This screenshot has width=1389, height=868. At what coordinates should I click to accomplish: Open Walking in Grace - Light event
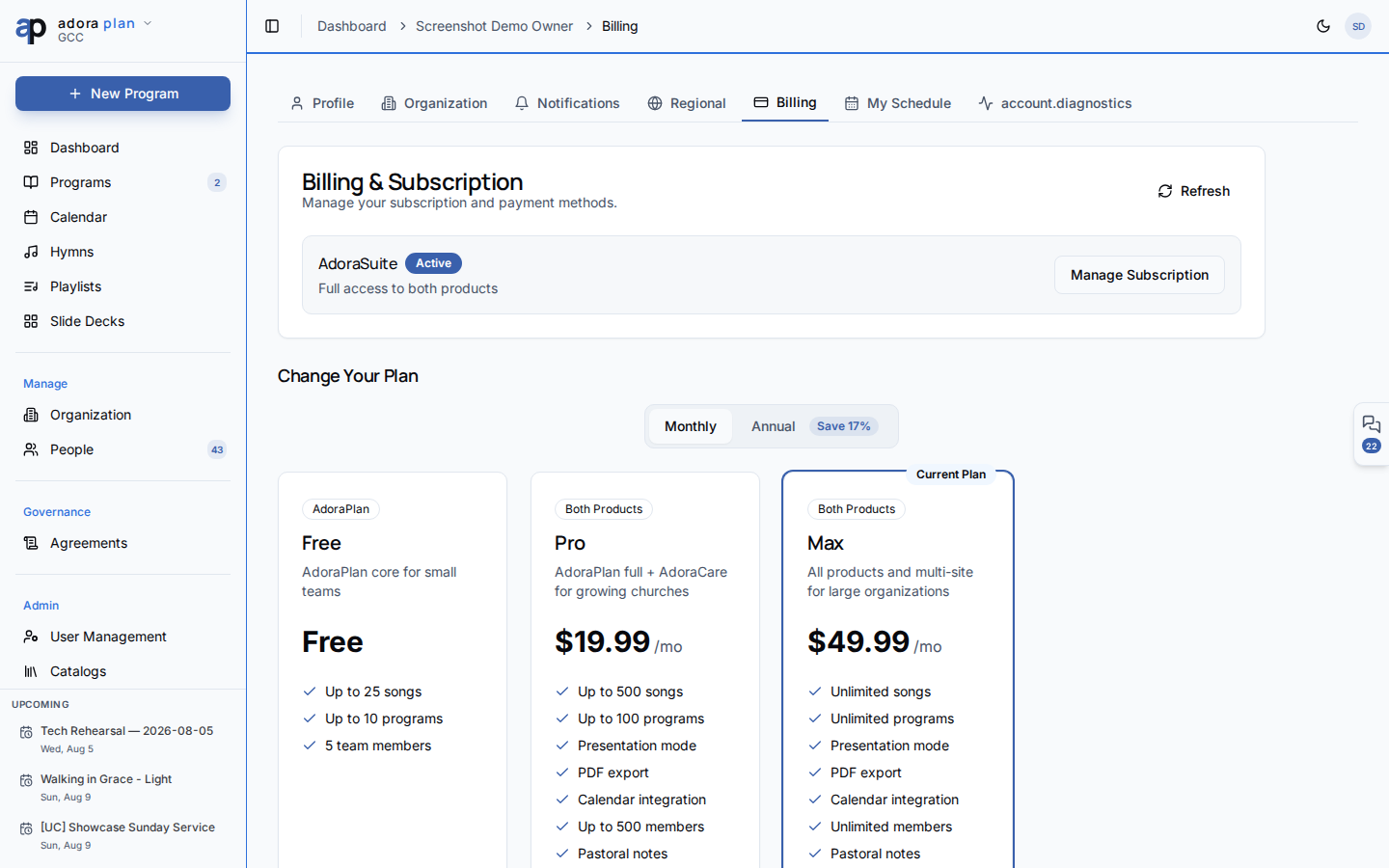(123, 787)
